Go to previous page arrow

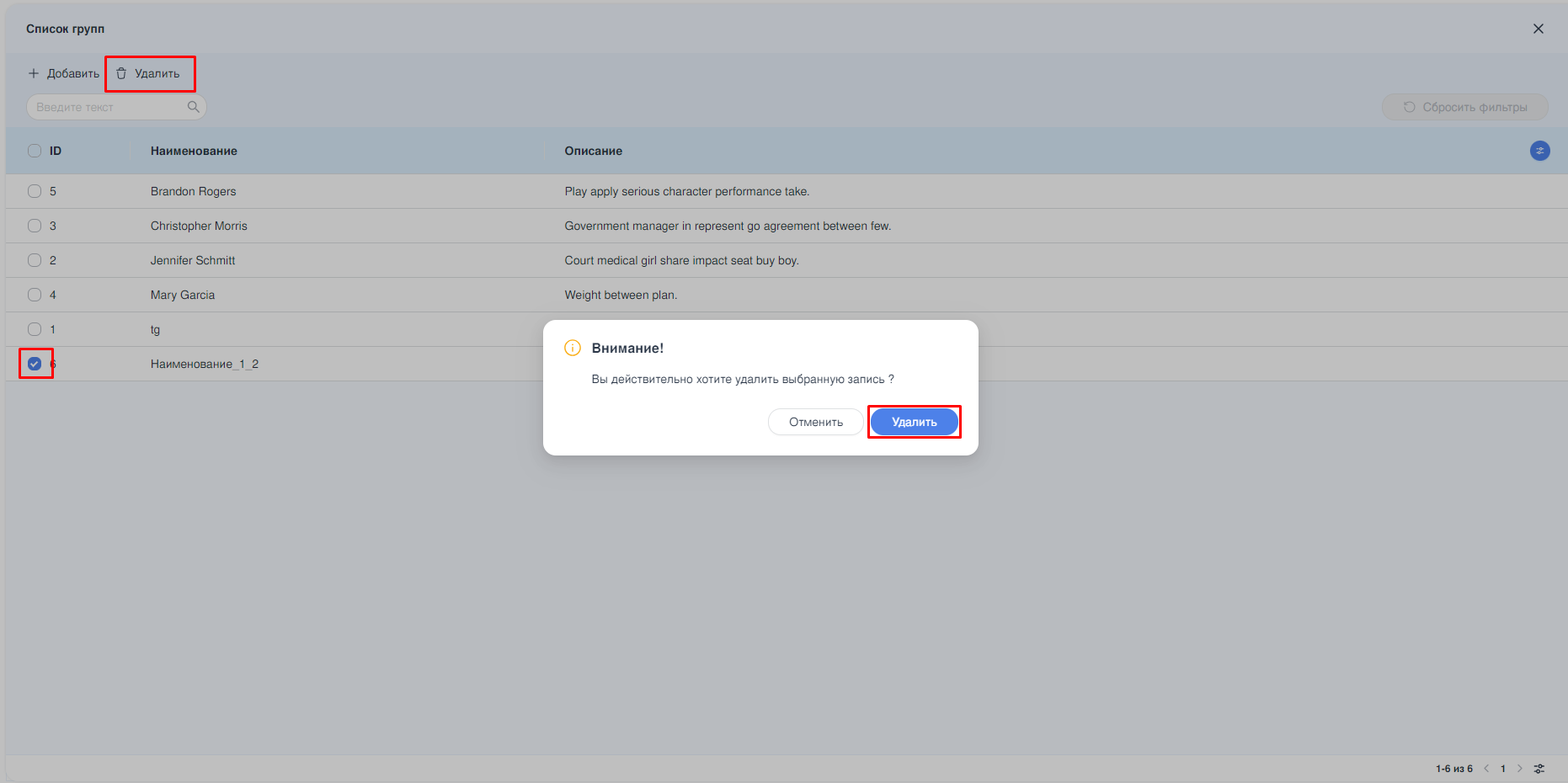(x=1486, y=769)
